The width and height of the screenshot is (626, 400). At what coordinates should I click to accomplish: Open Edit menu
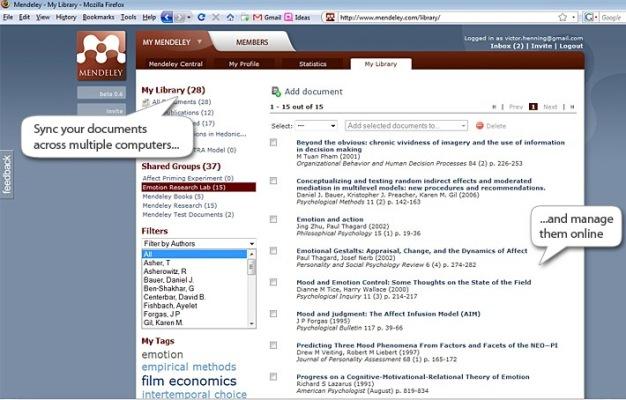pos(24,17)
